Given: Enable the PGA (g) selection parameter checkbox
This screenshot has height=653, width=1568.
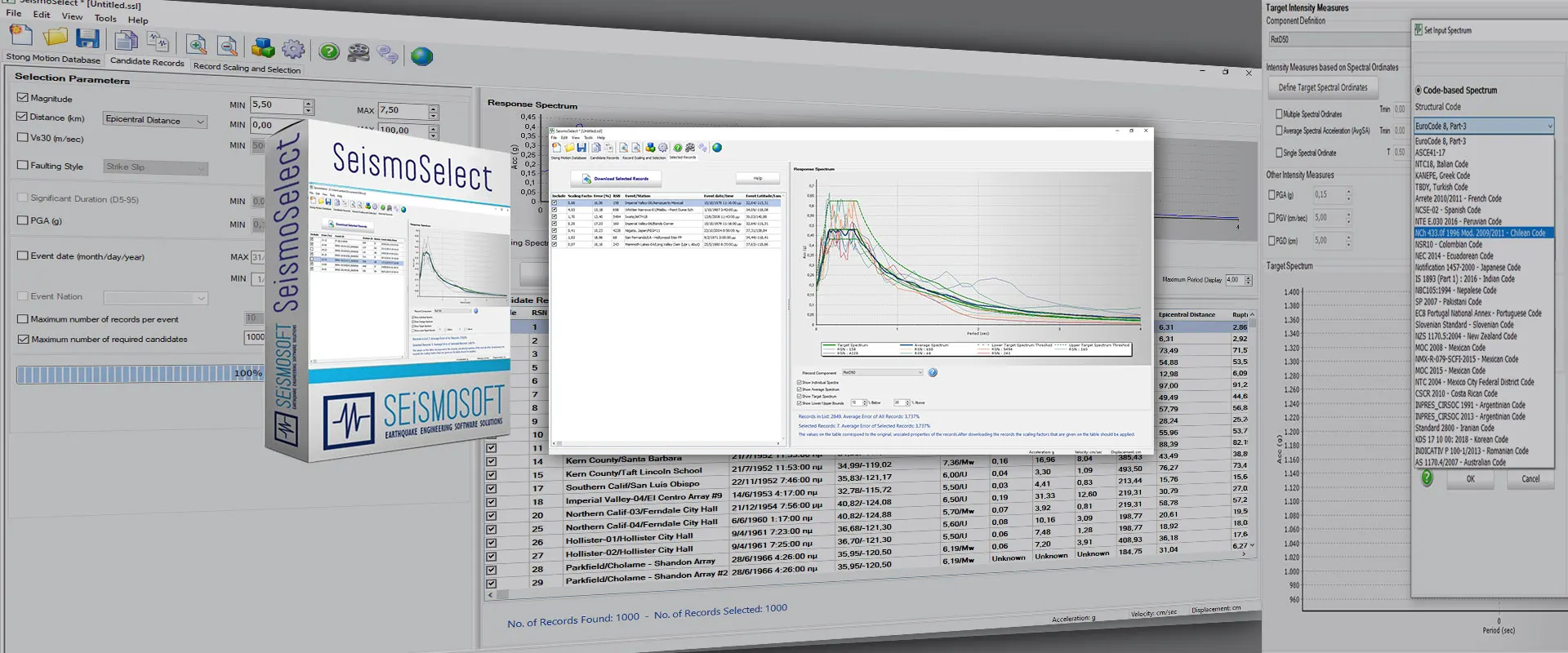Looking at the screenshot, I should tap(23, 220).
